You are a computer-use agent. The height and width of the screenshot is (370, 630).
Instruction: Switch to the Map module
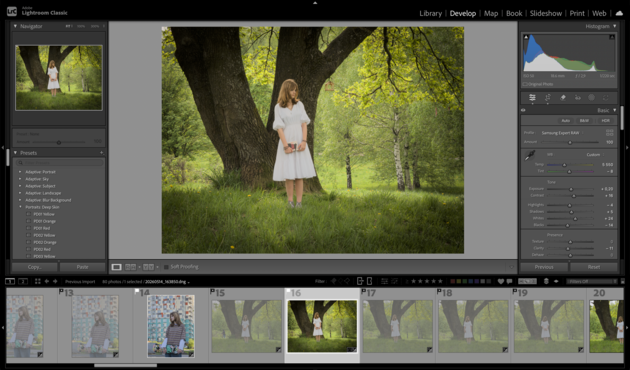click(x=491, y=13)
